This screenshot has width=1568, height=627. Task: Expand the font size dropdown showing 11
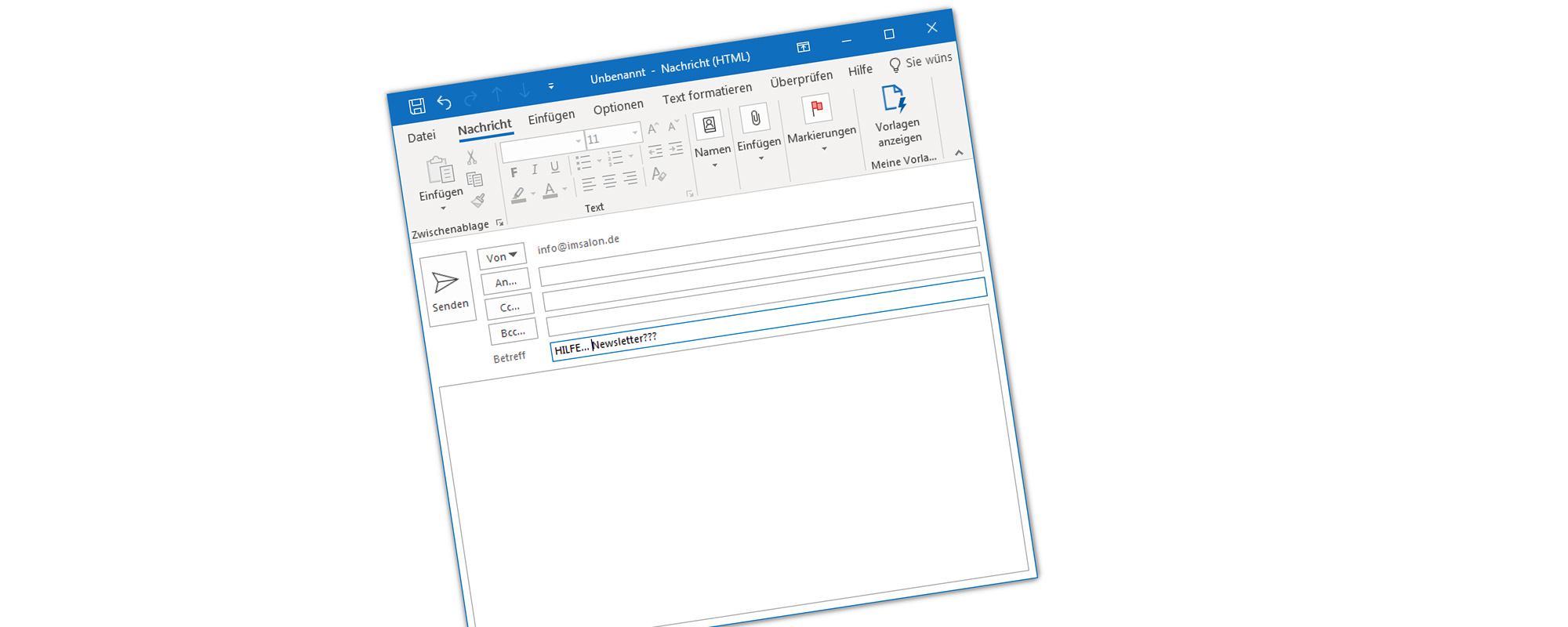click(635, 132)
